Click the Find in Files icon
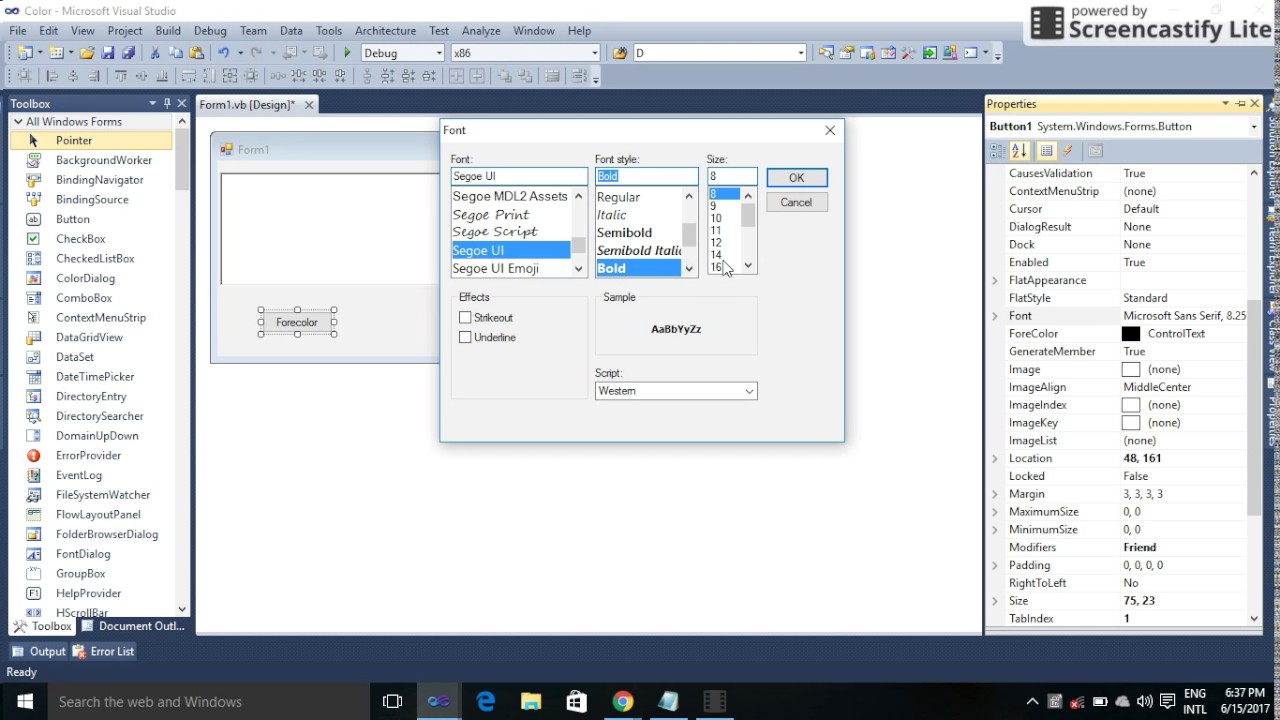The image size is (1280, 720). 619,53
